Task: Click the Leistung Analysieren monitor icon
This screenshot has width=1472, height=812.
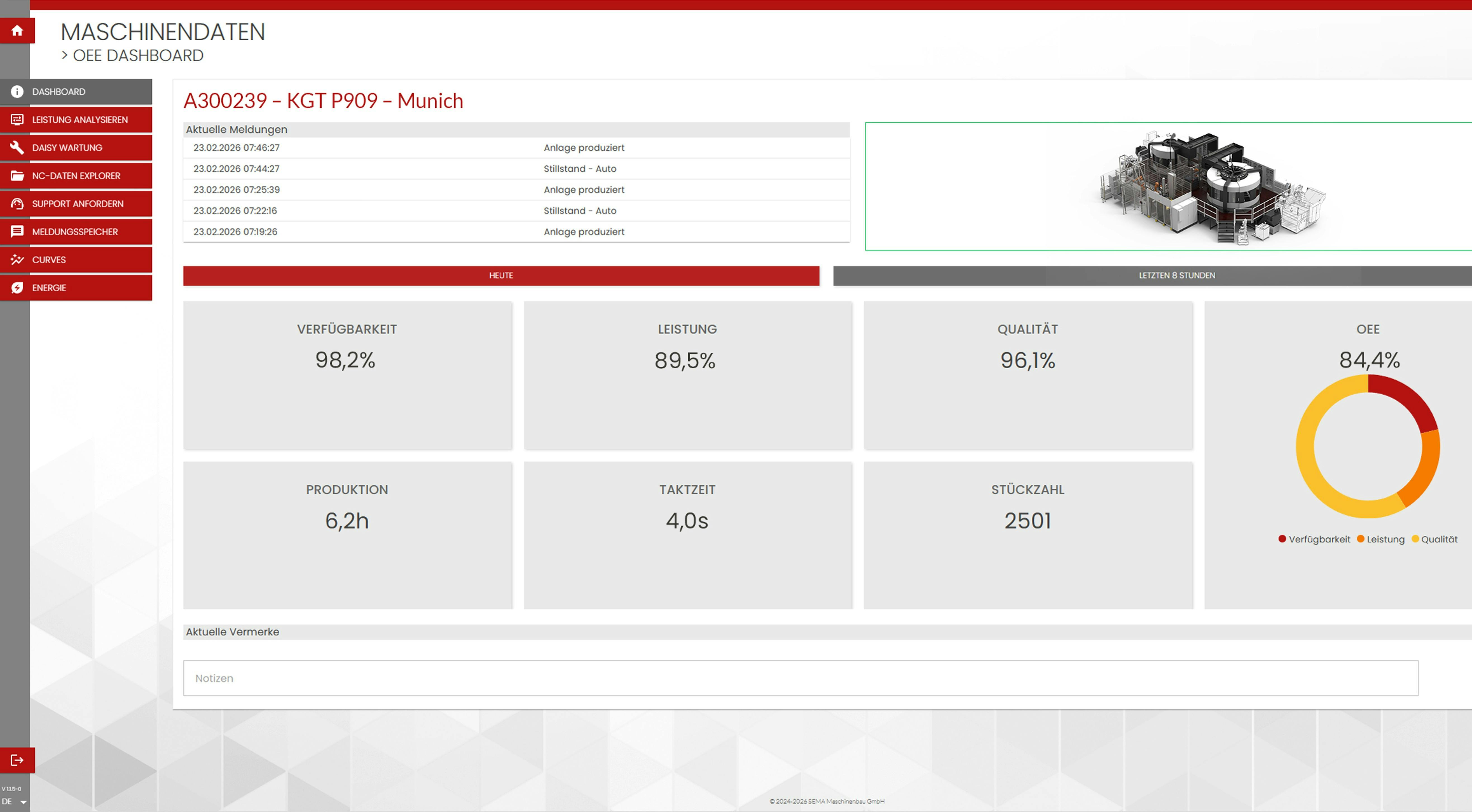Action: pos(17,119)
